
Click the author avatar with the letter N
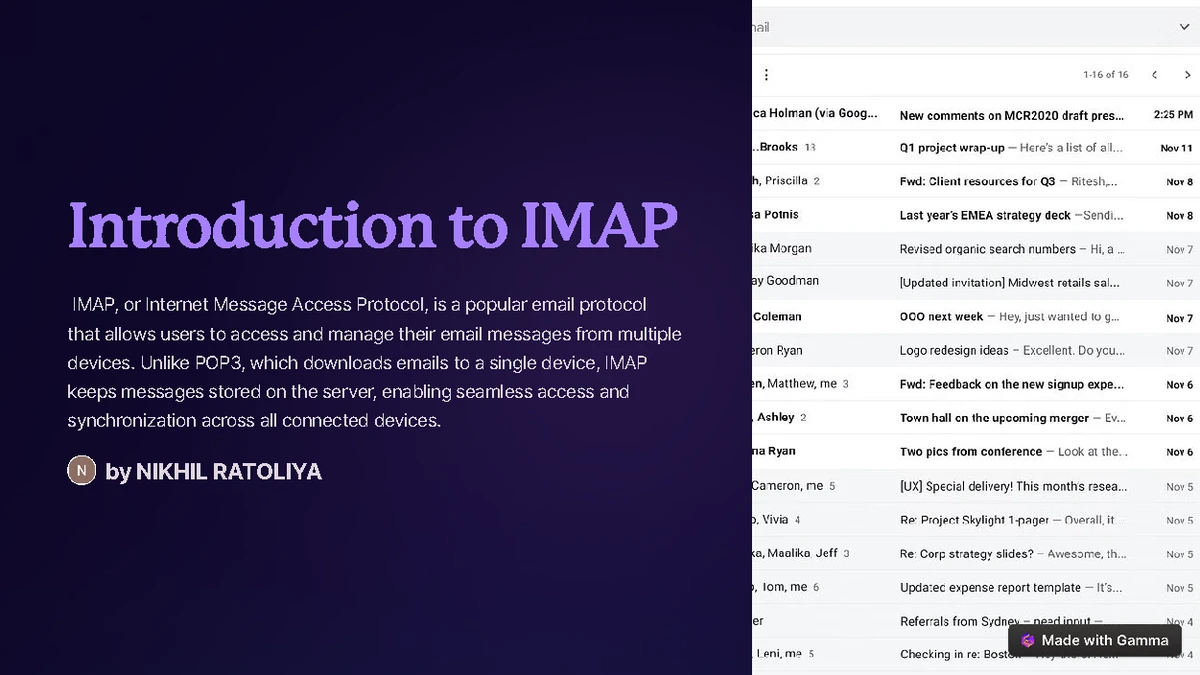coord(81,470)
